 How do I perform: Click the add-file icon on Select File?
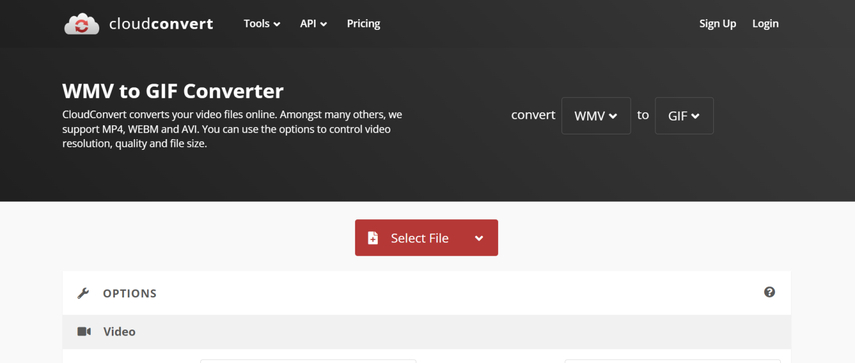click(x=373, y=238)
